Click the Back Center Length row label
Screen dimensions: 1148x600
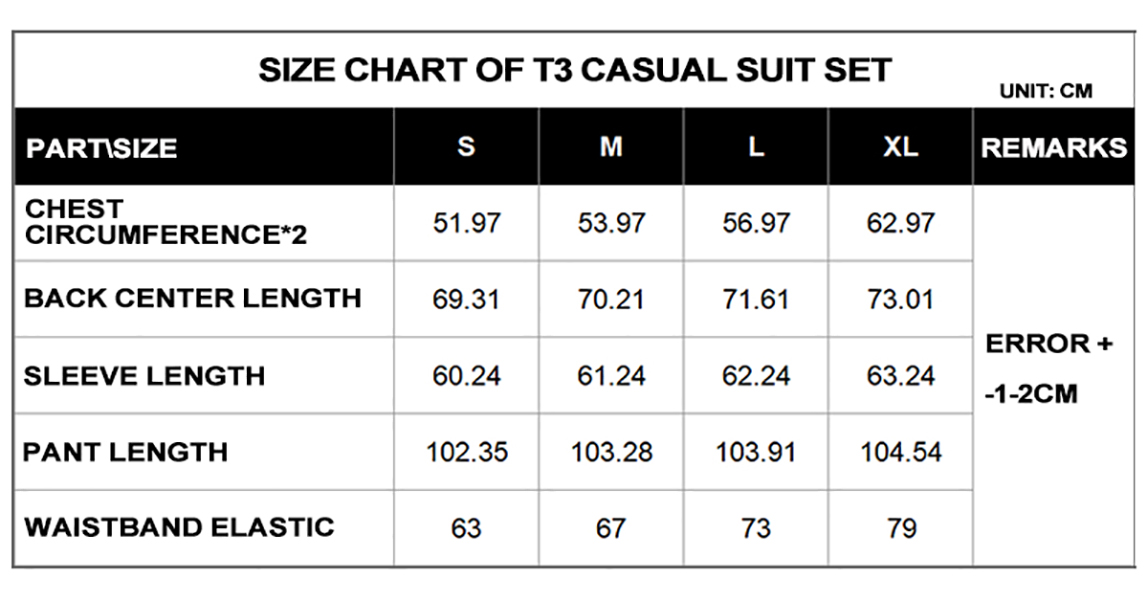192,298
